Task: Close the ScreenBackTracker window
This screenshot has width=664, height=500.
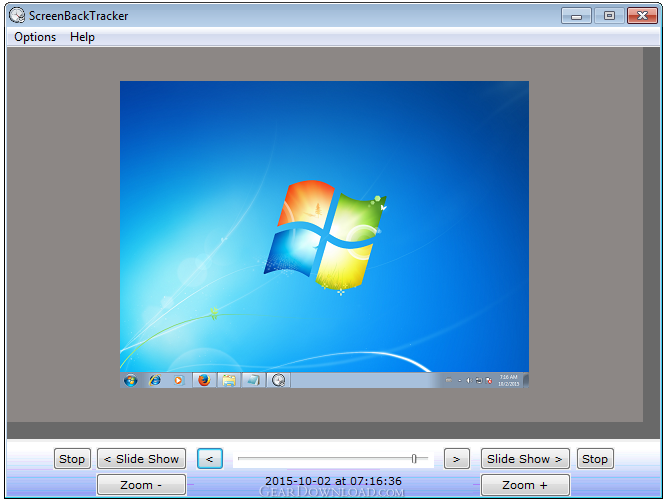Action: pos(642,16)
